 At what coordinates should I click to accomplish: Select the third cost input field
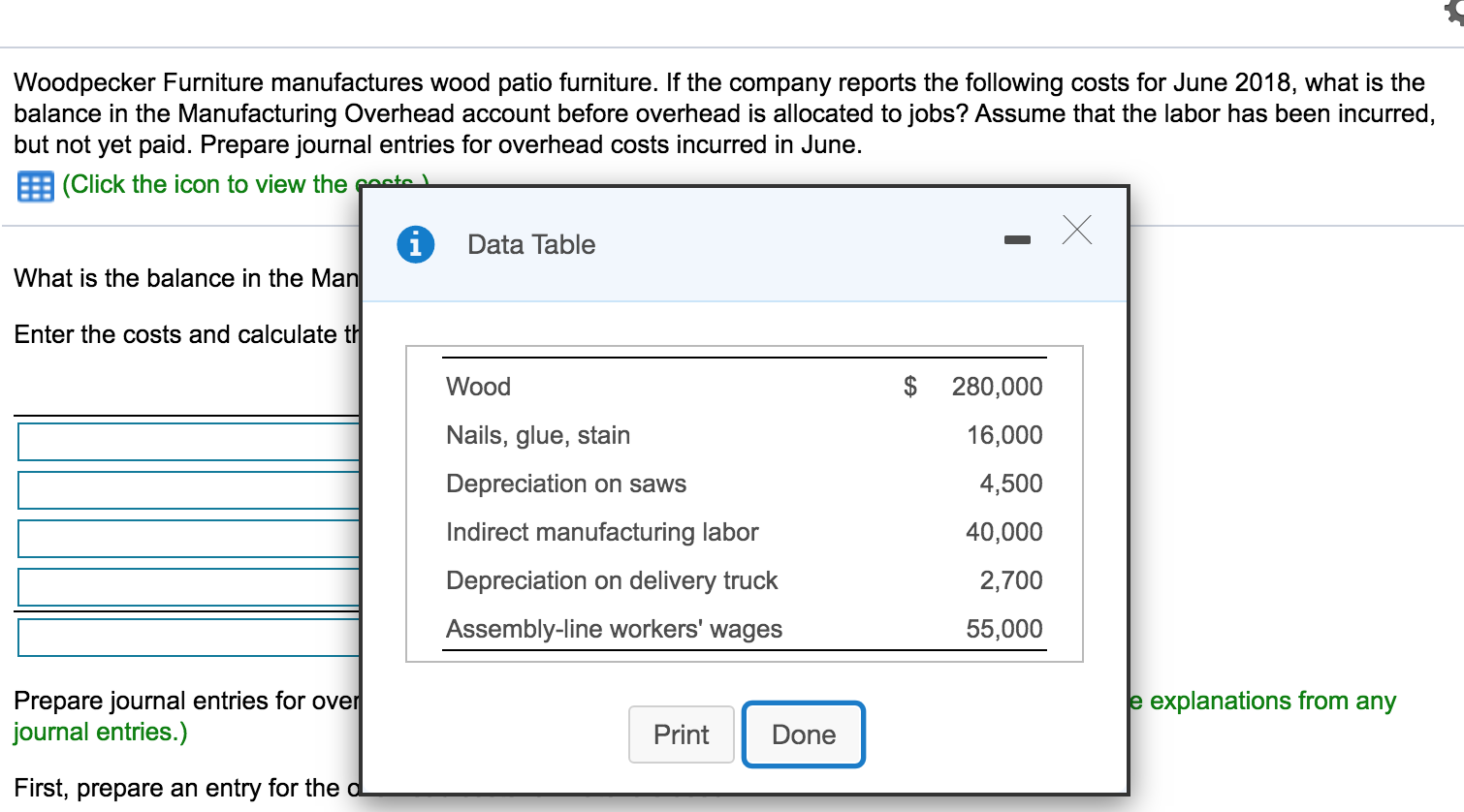tap(189, 539)
